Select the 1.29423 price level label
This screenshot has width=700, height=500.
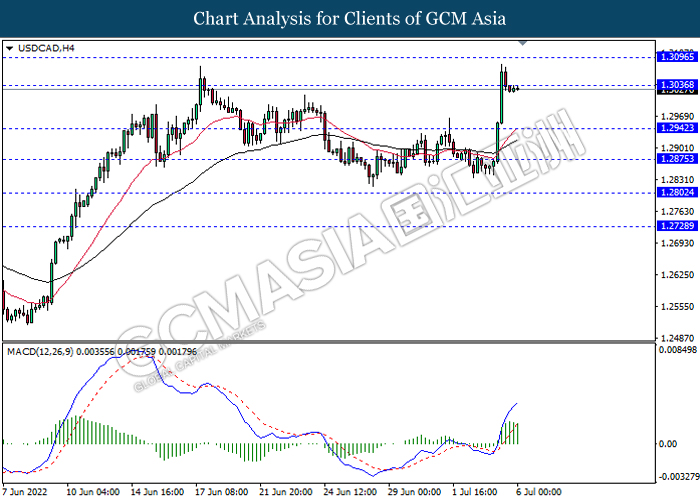(677, 128)
